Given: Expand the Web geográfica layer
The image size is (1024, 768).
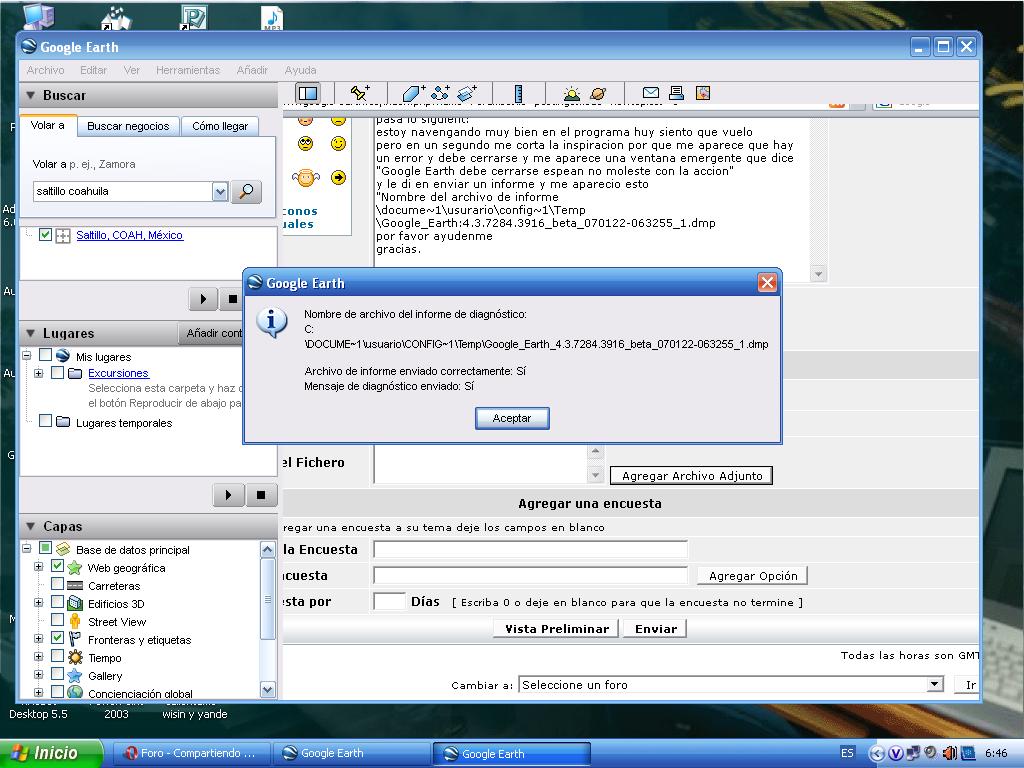Looking at the screenshot, I should (39, 567).
